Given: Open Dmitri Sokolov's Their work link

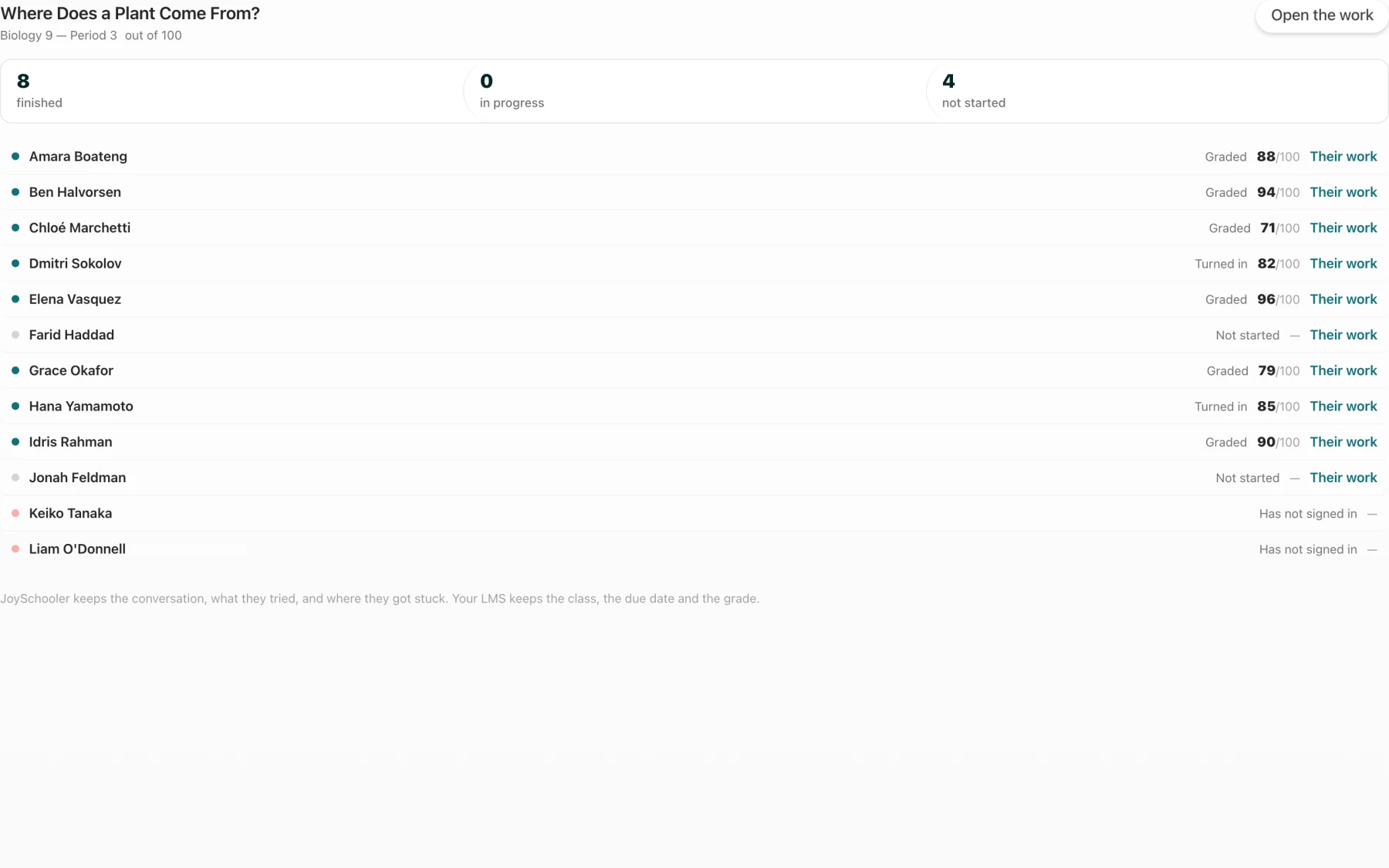Looking at the screenshot, I should click(1343, 263).
